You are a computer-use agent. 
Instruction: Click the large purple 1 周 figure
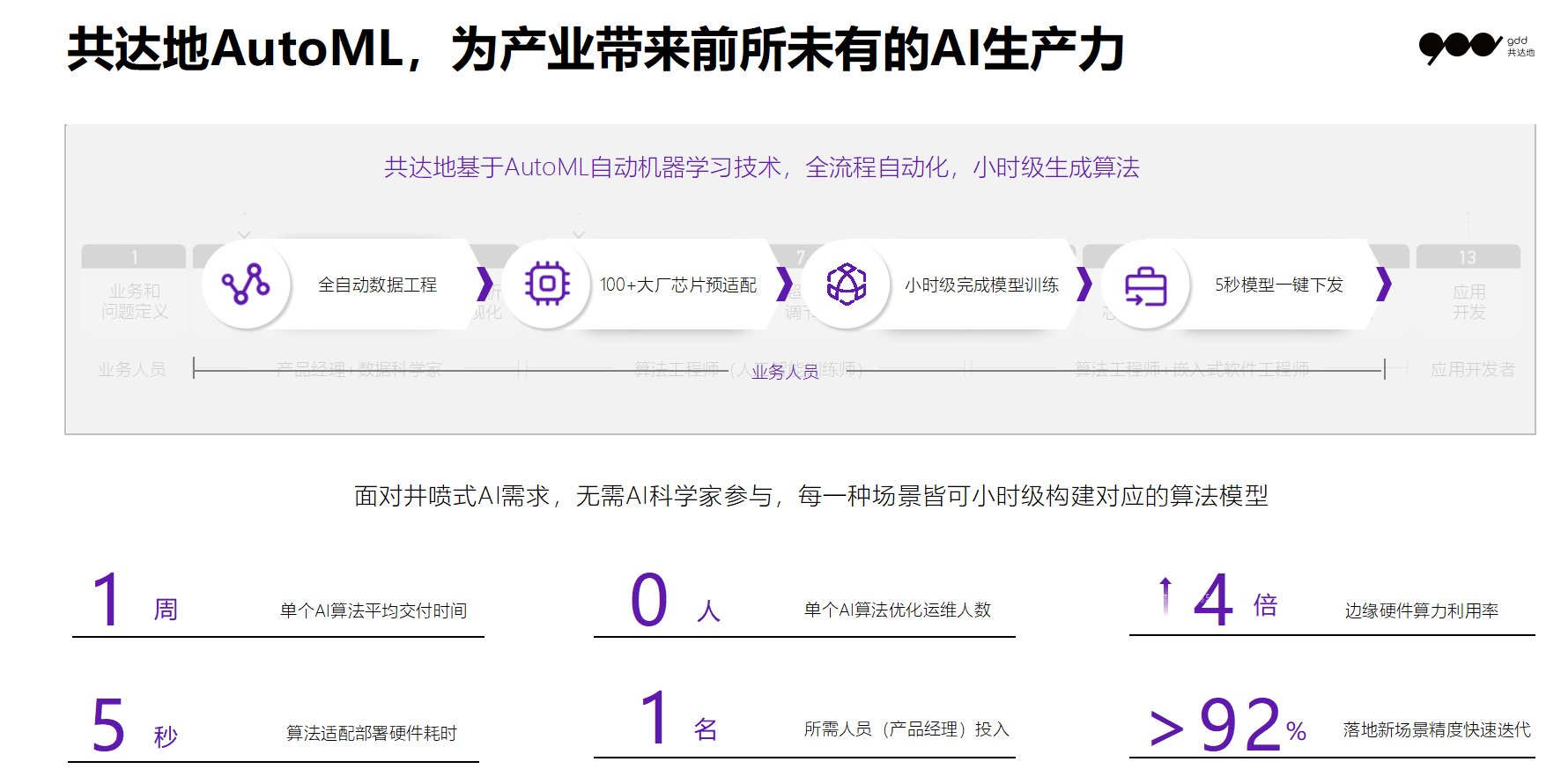point(135,601)
